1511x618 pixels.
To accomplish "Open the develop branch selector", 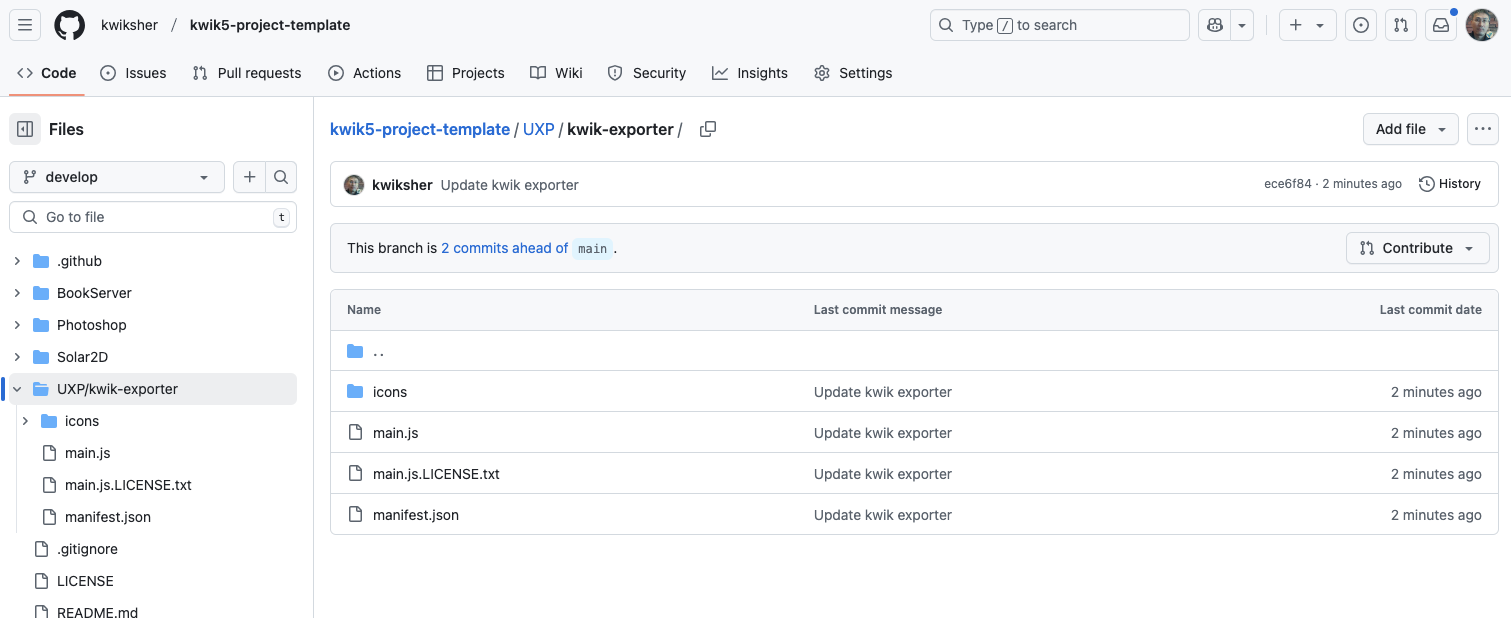I will click(x=117, y=177).
